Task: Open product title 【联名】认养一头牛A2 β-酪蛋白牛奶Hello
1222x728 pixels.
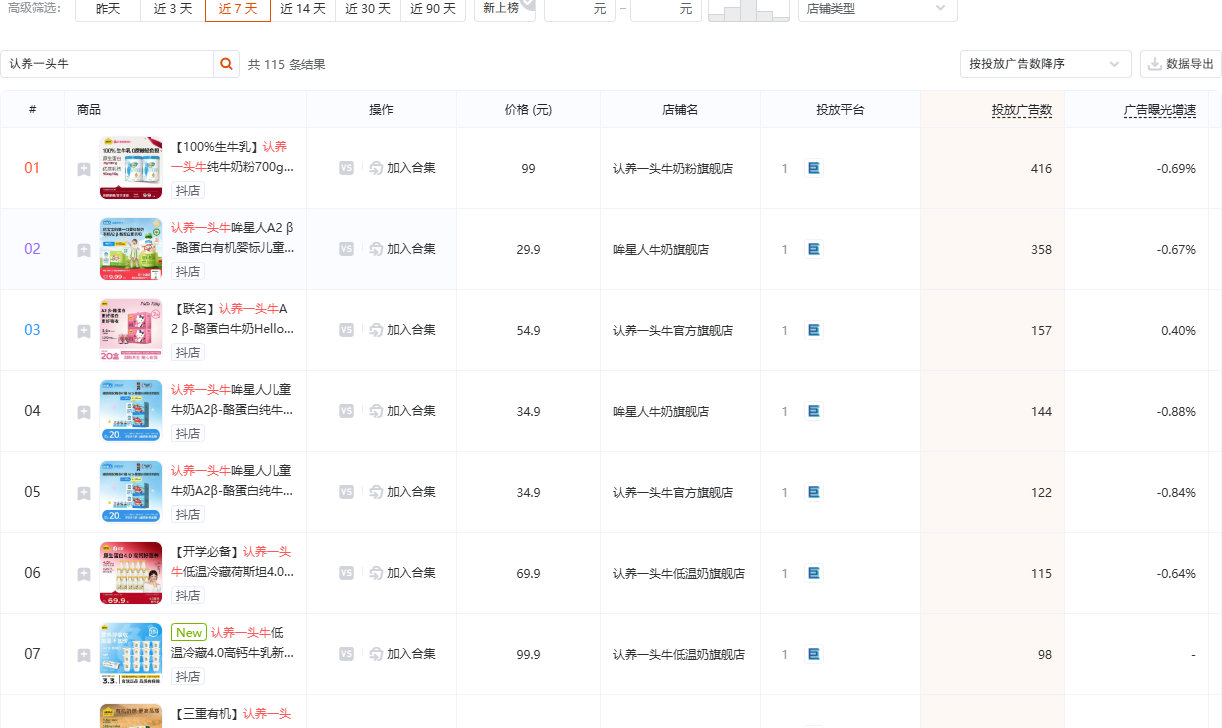Action: (234, 319)
